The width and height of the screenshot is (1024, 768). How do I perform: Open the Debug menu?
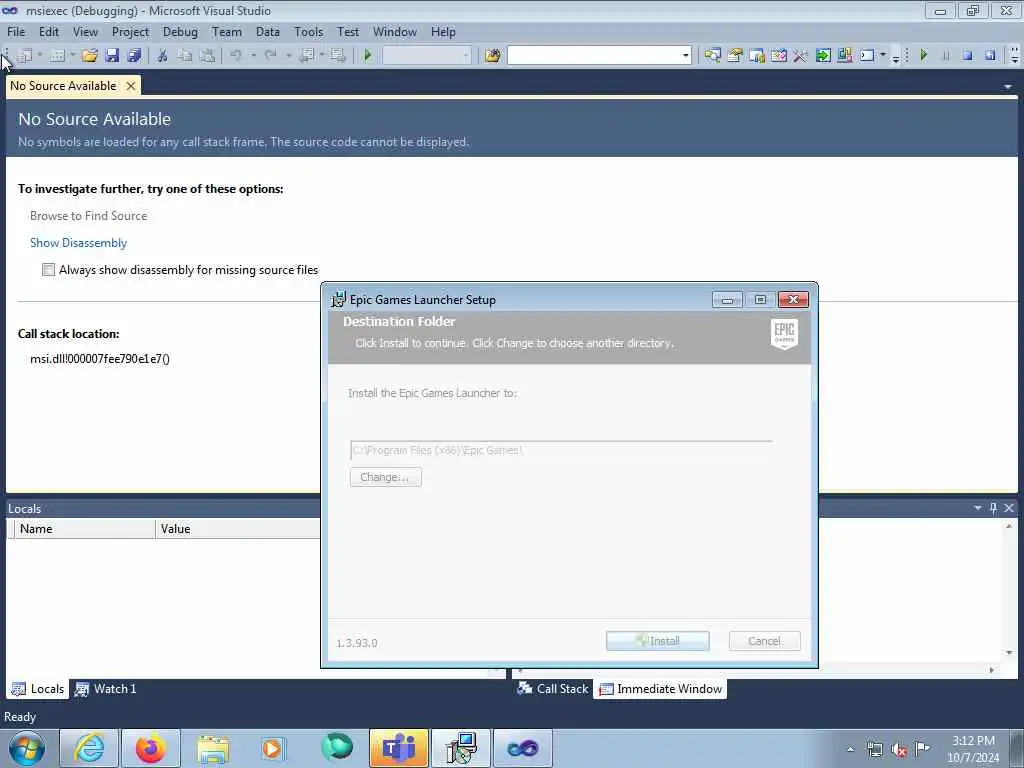click(180, 31)
